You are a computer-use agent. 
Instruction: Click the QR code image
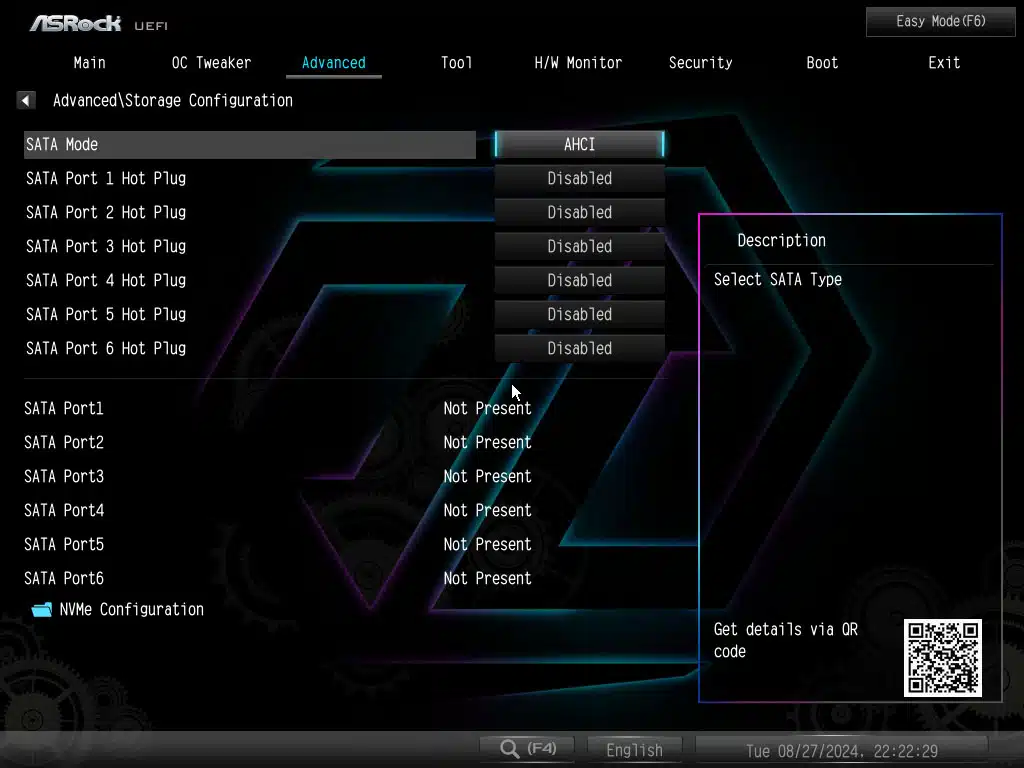[942, 657]
